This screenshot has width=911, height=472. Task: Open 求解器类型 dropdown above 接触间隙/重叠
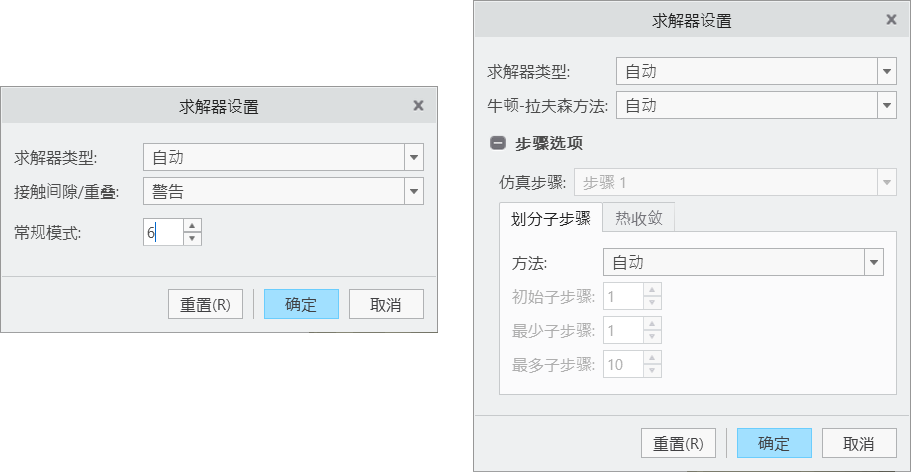(414, 157)
